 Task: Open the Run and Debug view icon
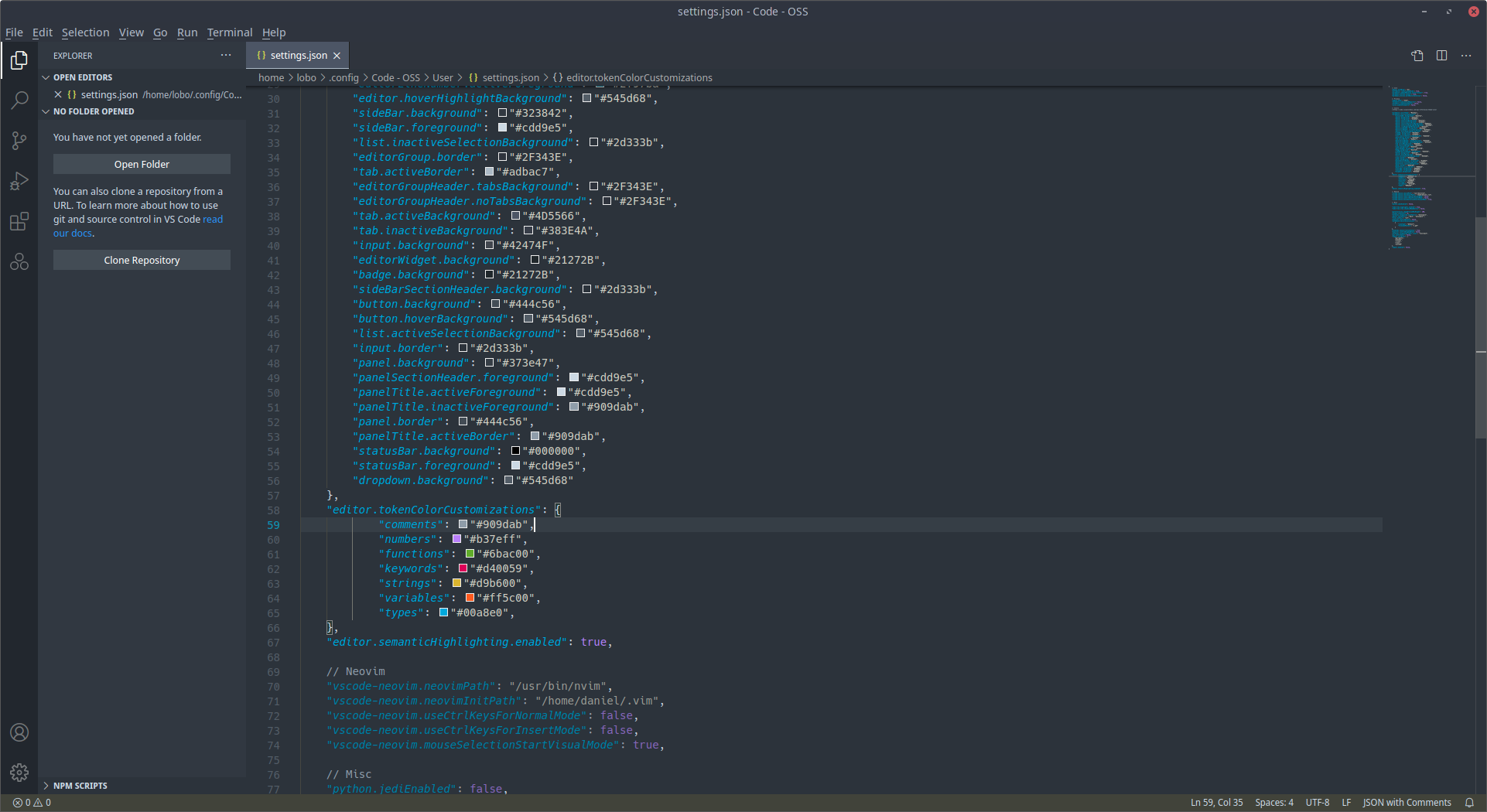point(19,181)
